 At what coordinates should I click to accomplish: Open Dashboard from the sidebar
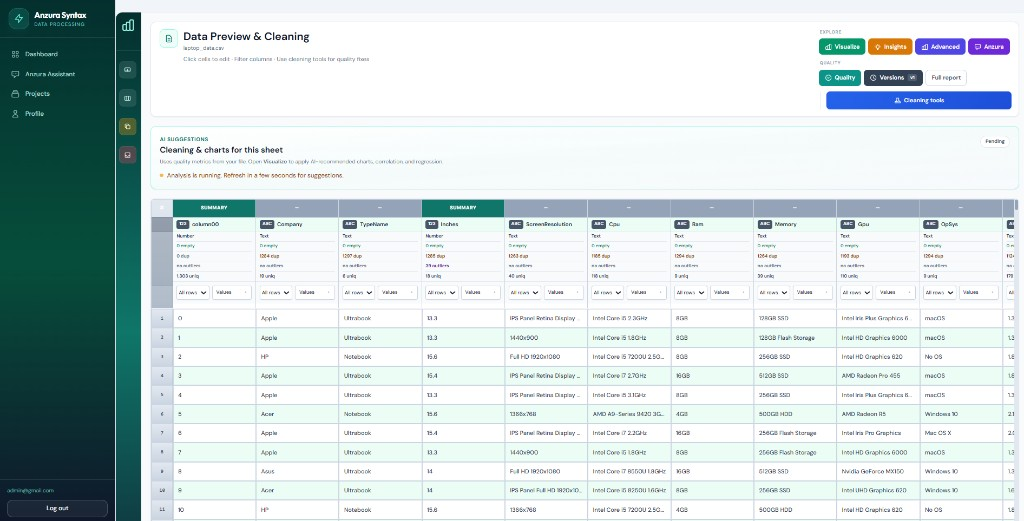tap(57, 54)
